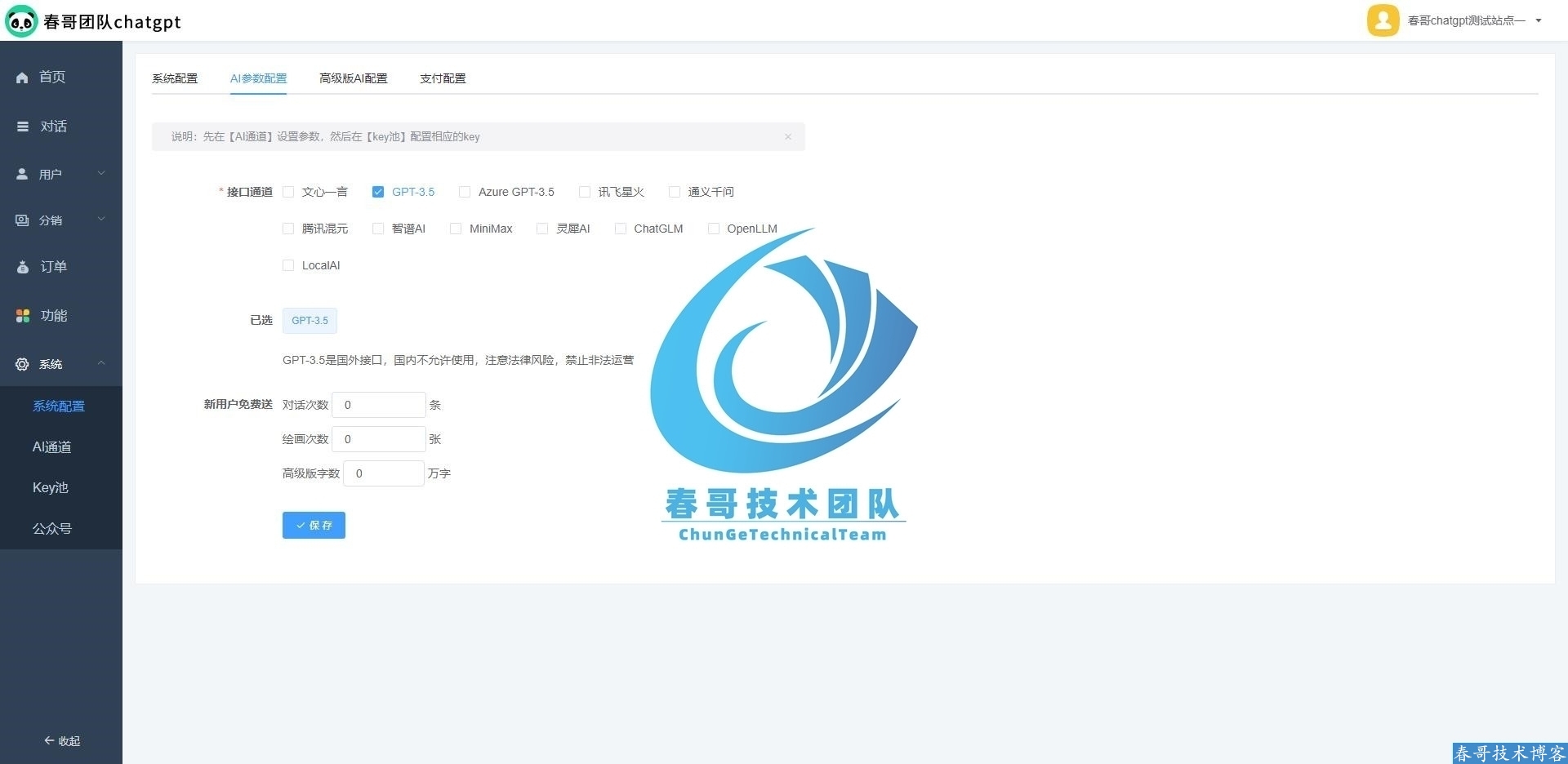Click the panda logo in header
This screenshot has height=764, width=1568.
coord(21,21)
